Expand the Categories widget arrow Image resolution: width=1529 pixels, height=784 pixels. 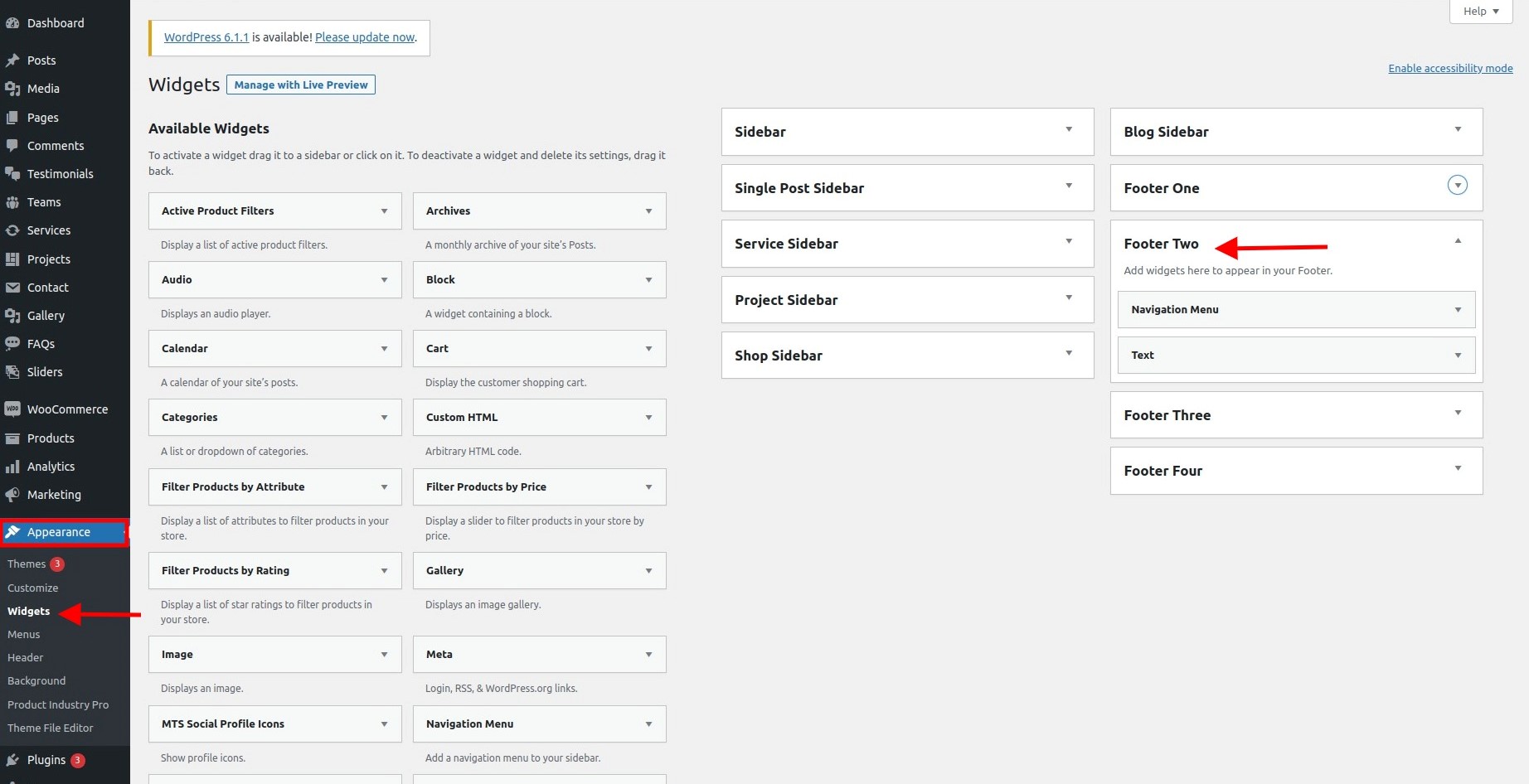pos(384,418)
